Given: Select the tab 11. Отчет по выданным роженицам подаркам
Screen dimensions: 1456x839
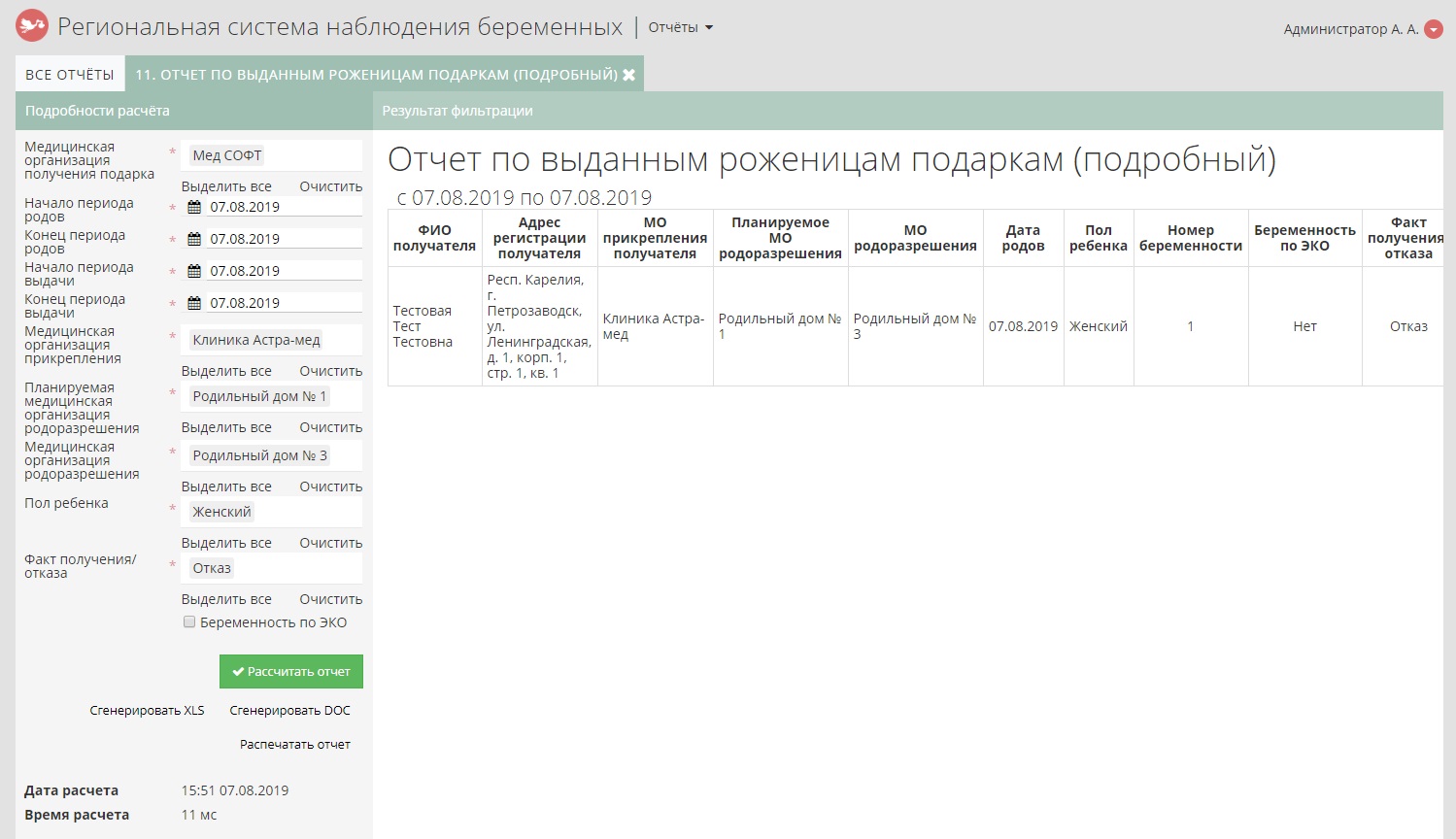Looking at the screenshot, I should point(376,75).
